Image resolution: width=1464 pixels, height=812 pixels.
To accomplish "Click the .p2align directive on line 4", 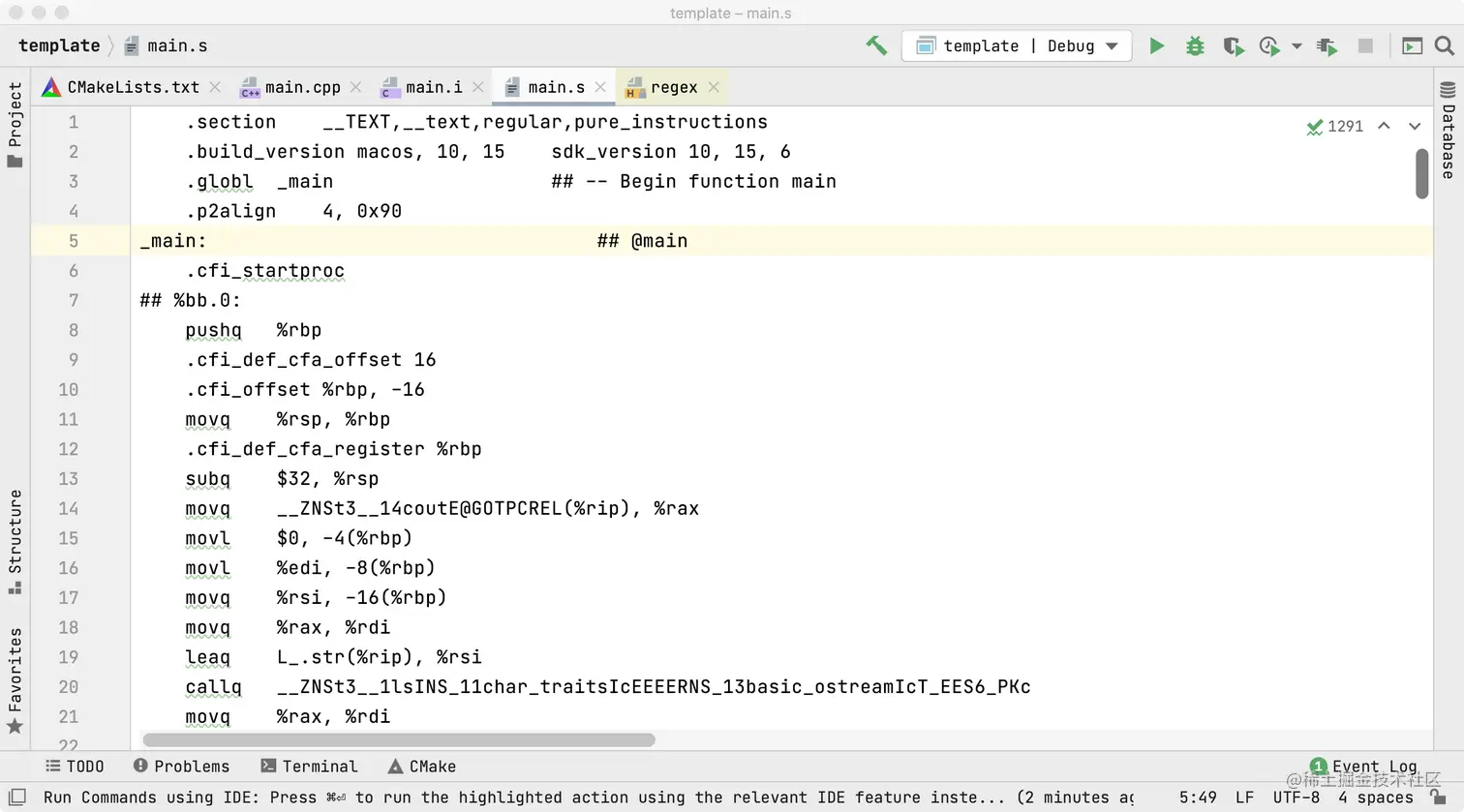I will pyautogui.click(x=230, y=211).
